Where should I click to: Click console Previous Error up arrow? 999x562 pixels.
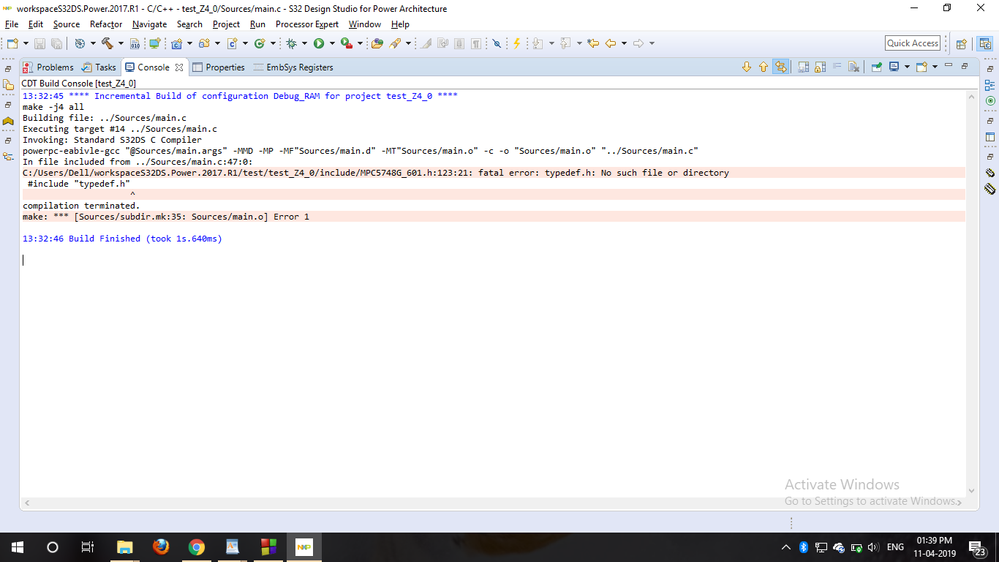pyautogui.click(x=763, y=67)
